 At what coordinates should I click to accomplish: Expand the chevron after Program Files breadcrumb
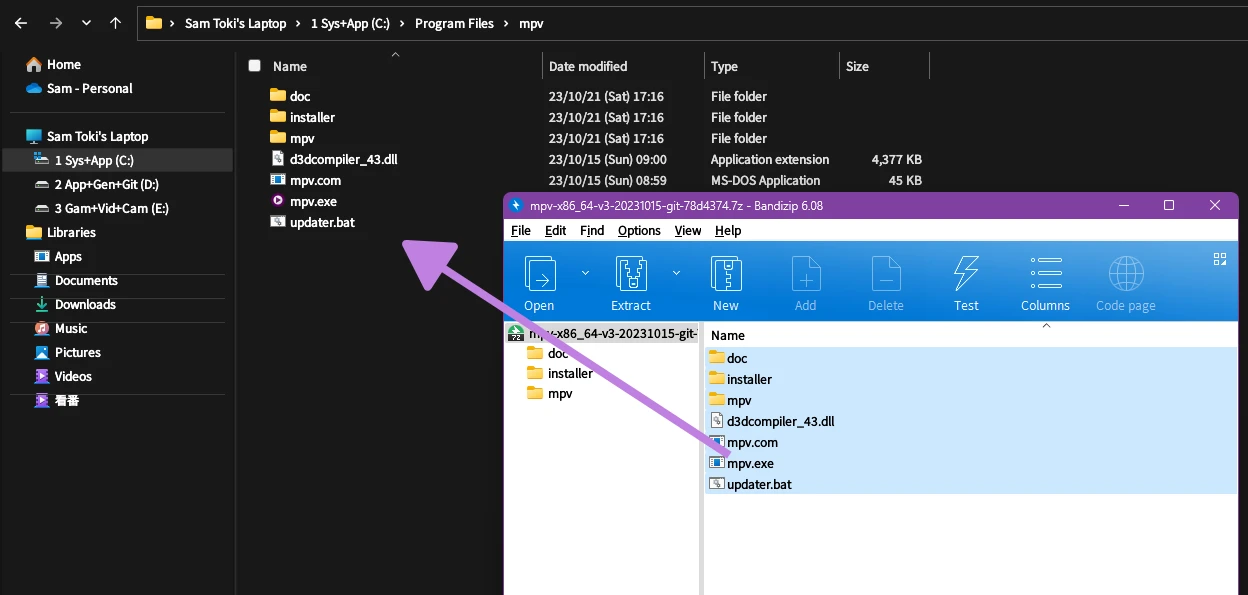[506, 23]
